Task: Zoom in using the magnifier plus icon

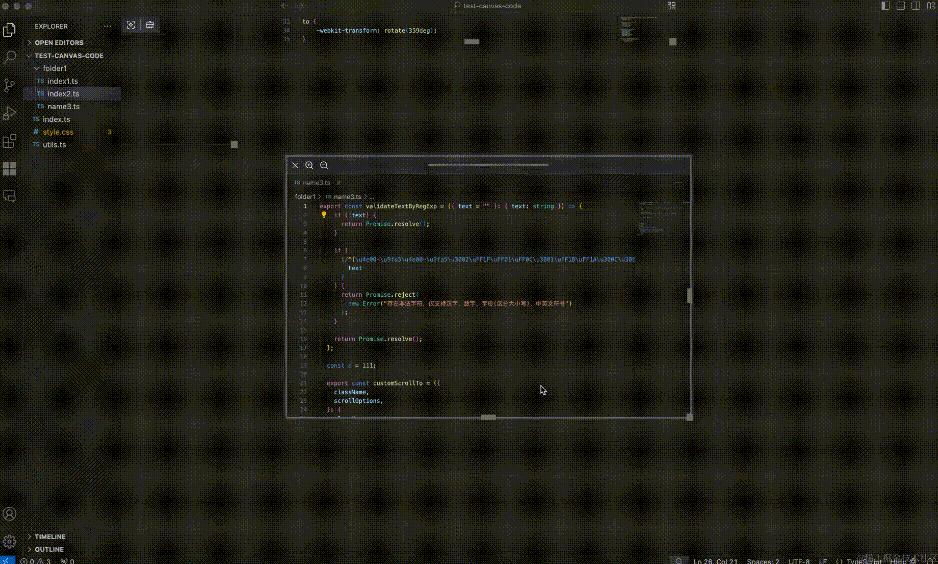Action: click(x=309, y=165)
